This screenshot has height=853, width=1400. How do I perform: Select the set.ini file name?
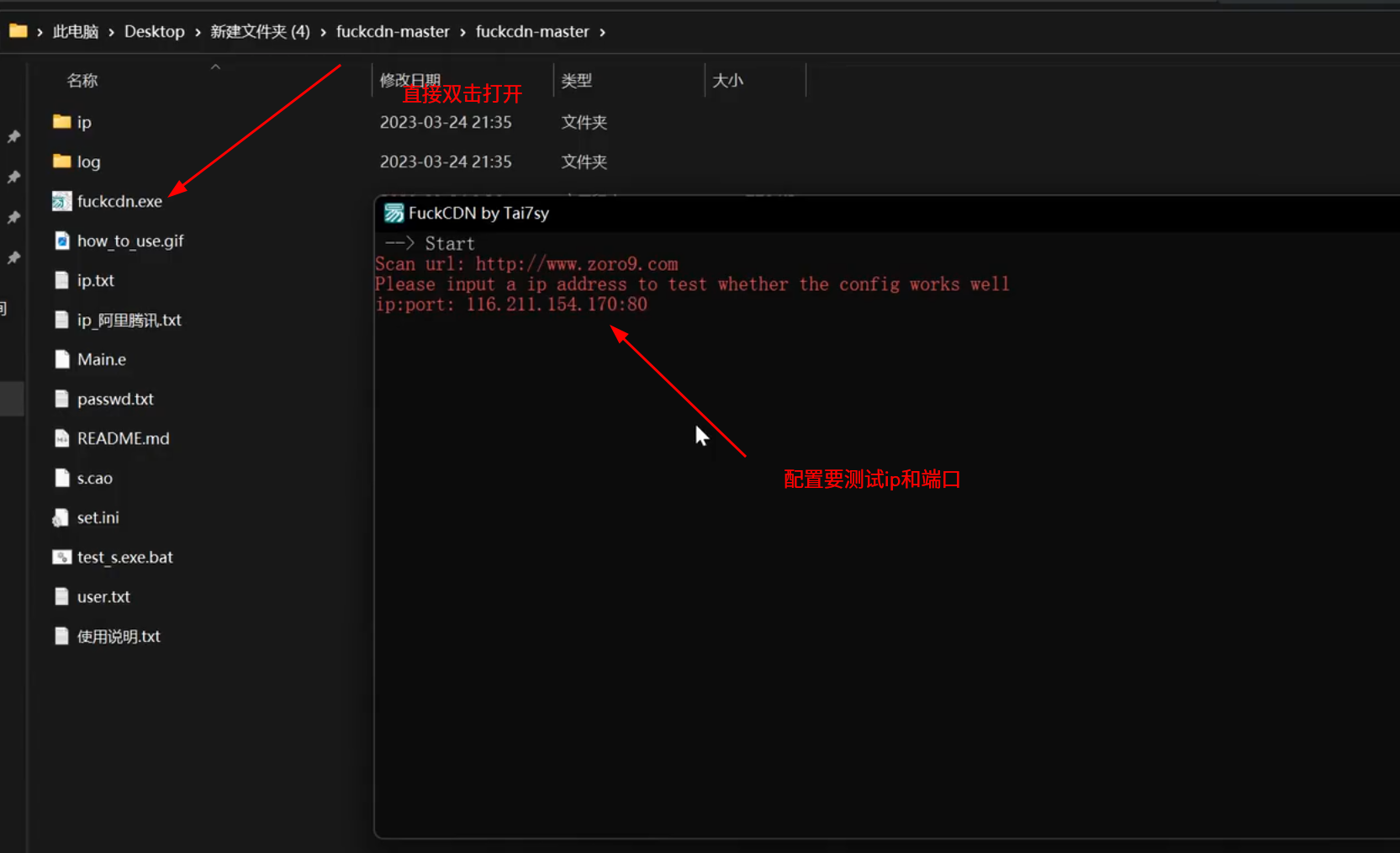point(98,517)
